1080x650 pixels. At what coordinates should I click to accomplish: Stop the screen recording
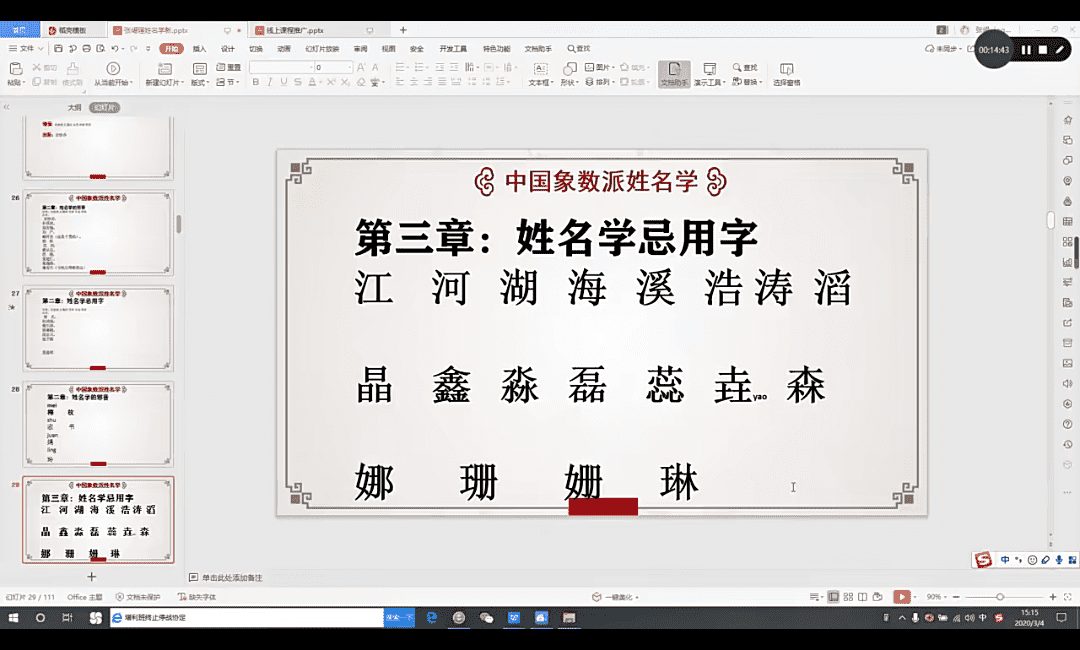1042,49
